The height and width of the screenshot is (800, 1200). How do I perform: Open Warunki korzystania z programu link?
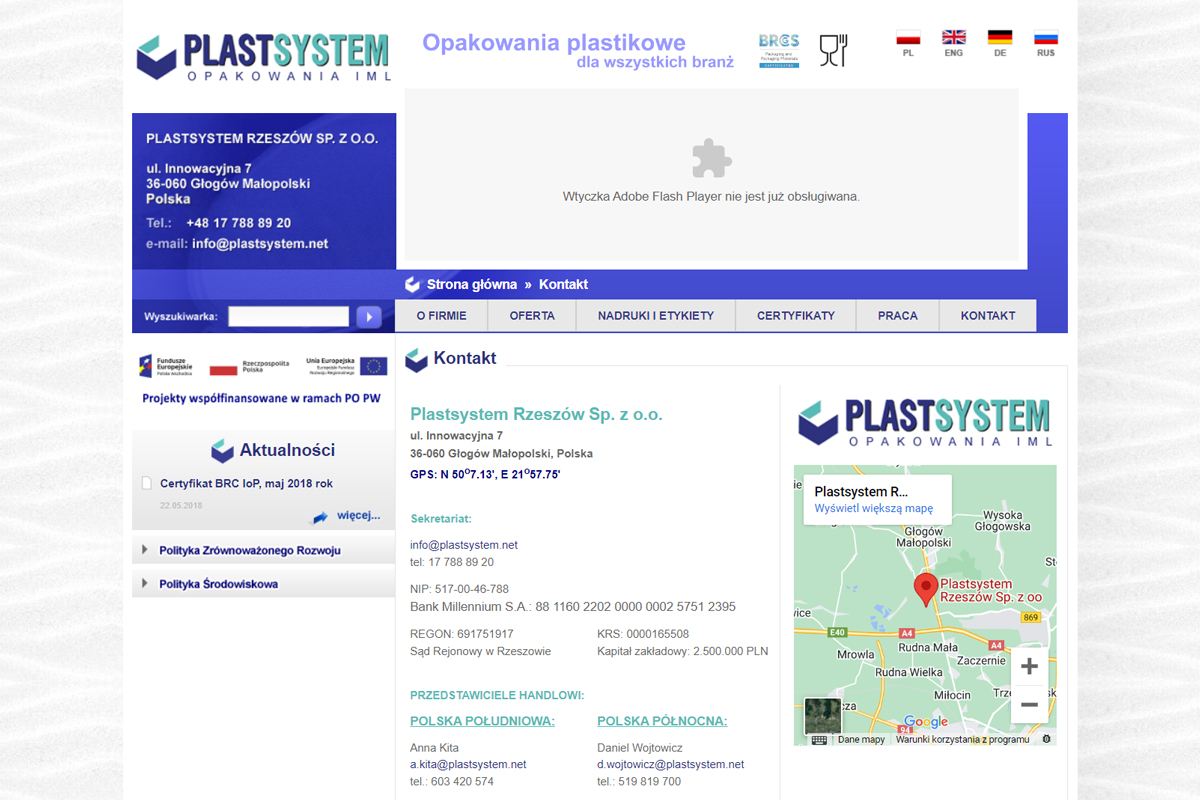point(962,740)
